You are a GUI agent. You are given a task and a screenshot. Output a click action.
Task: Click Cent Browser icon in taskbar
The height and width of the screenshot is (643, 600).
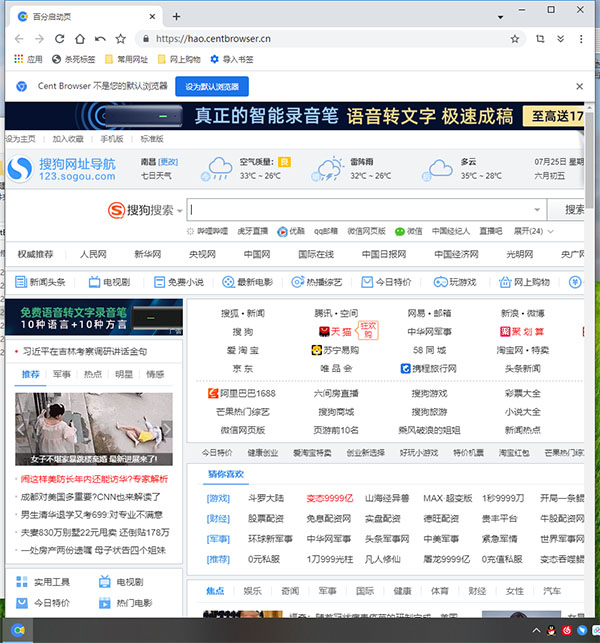(18, 630)
